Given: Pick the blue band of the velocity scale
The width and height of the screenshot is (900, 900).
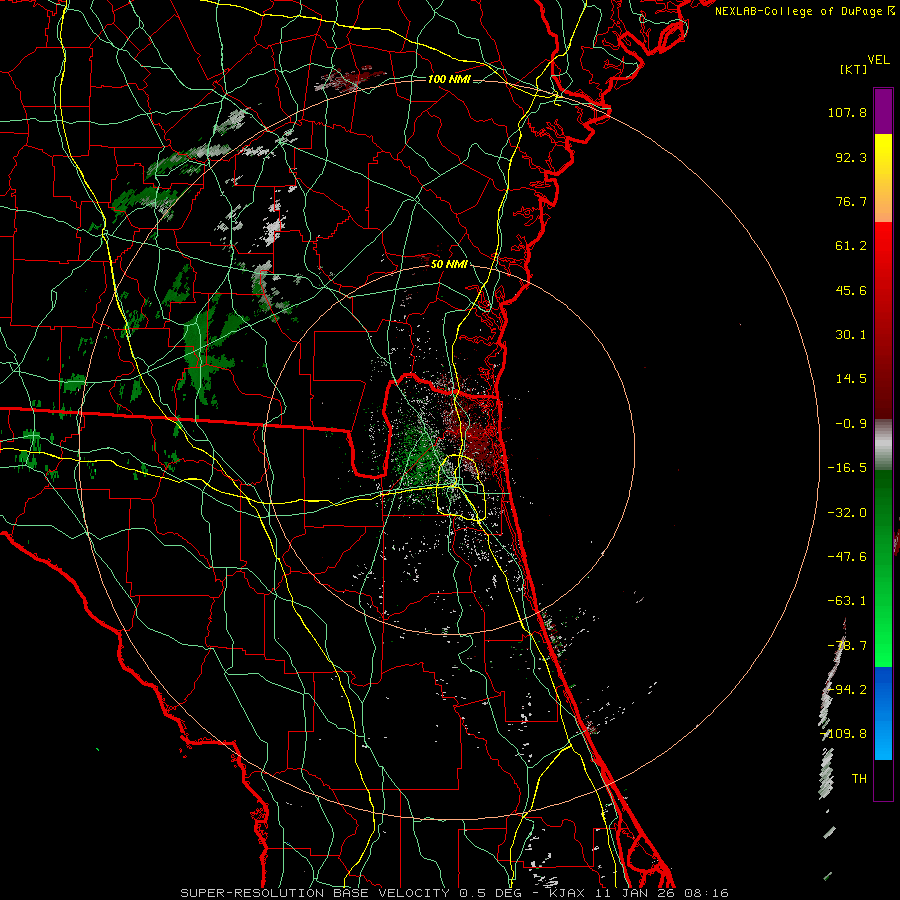Looking at the screenshot, I should (883, 713).
